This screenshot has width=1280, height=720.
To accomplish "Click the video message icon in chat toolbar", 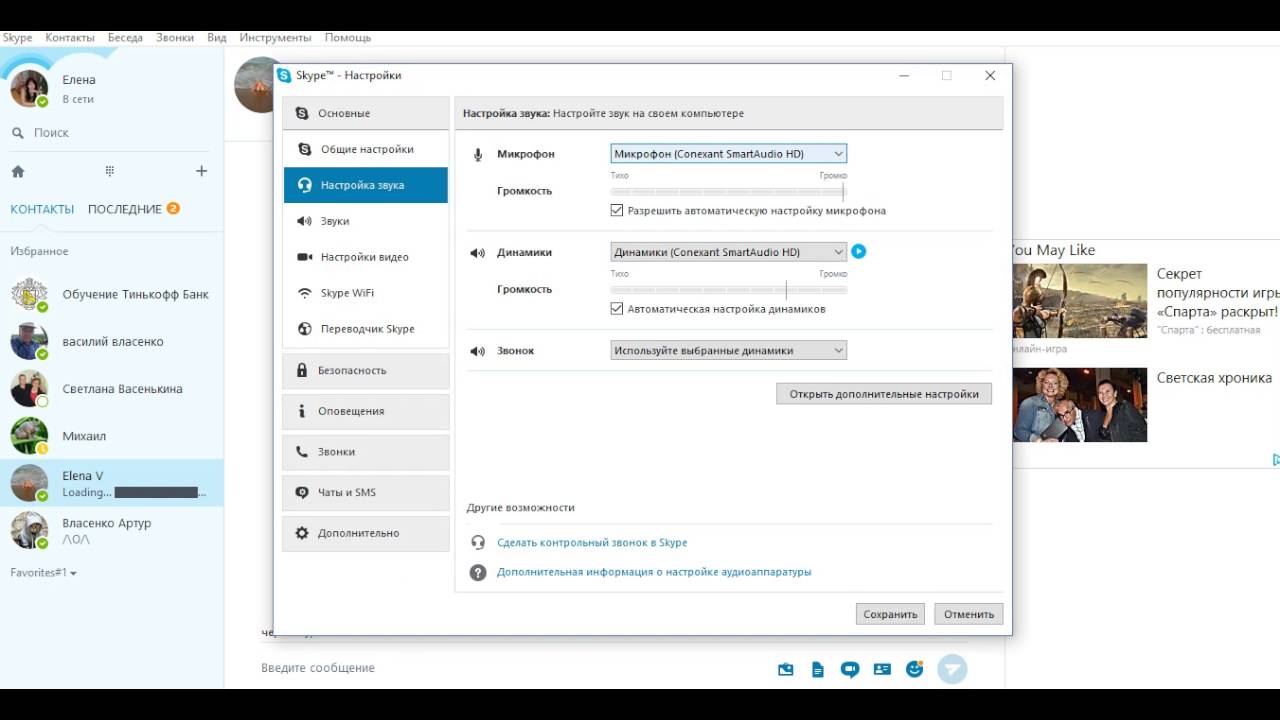I will tap(850, 669).
